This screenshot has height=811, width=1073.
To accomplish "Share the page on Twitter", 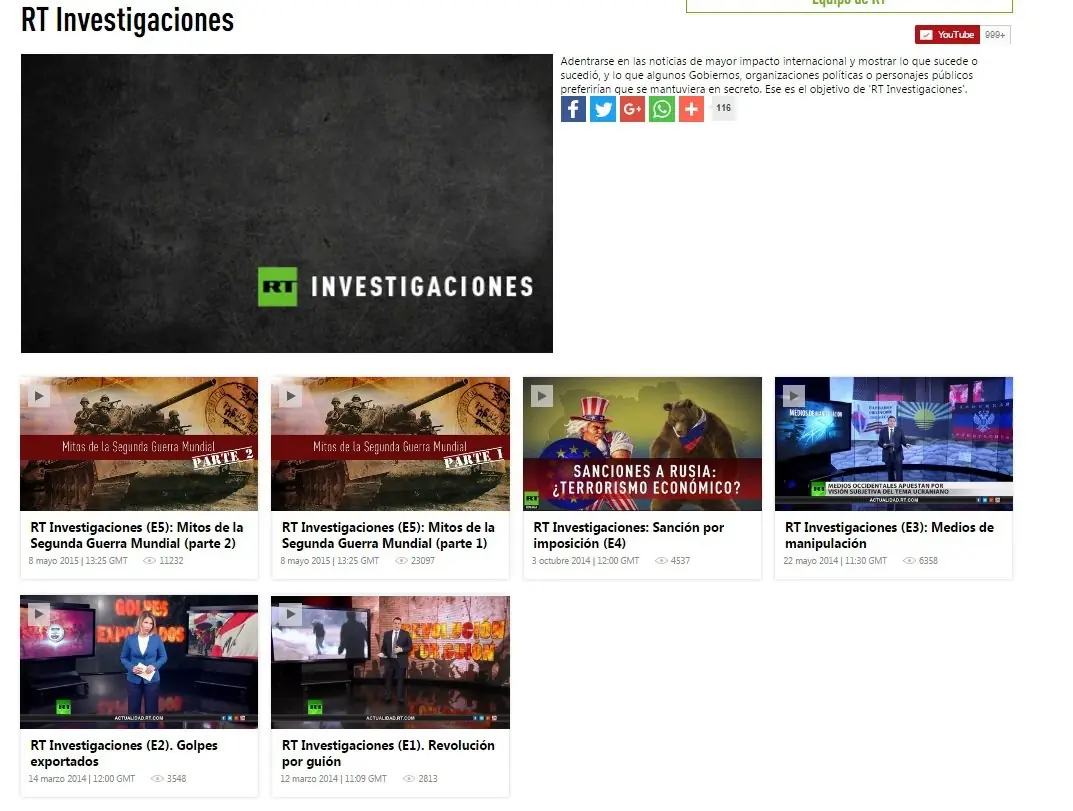I will 603,109.
